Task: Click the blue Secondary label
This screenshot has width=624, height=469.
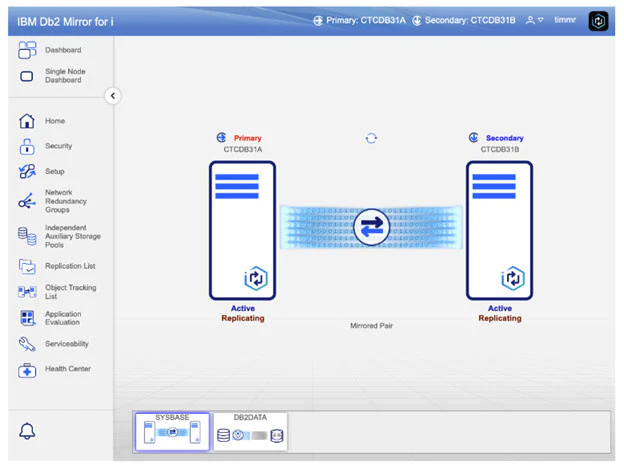Action: click(x=505, y=138)
